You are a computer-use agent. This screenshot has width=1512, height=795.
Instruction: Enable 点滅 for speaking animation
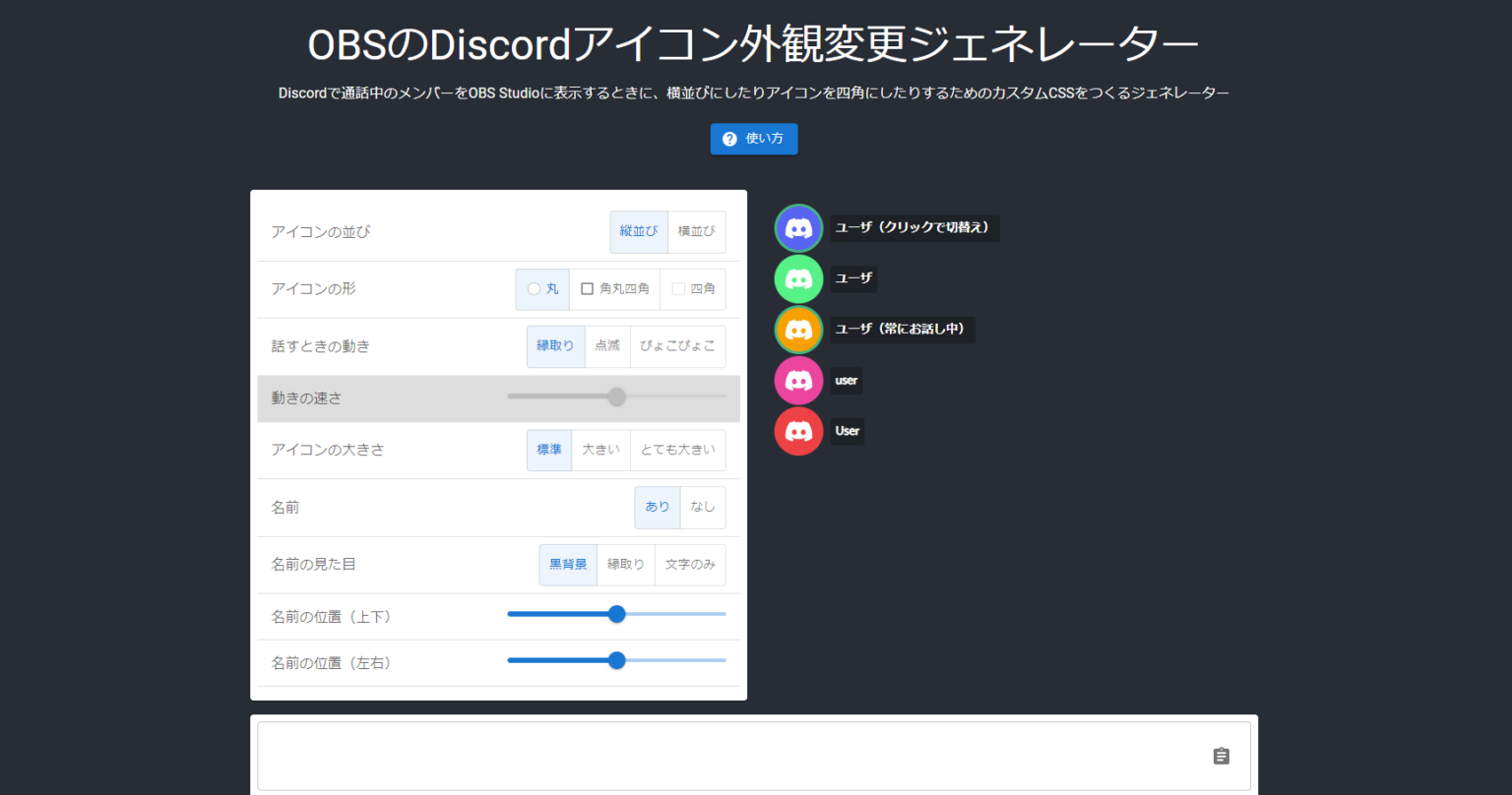coord(607,345)
